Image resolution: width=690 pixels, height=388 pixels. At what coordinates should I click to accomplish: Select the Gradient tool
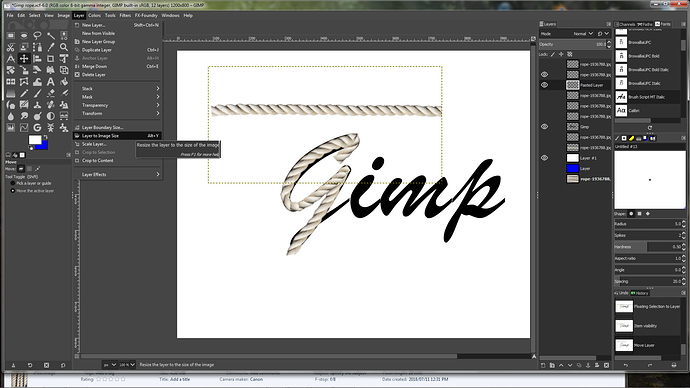11,93
